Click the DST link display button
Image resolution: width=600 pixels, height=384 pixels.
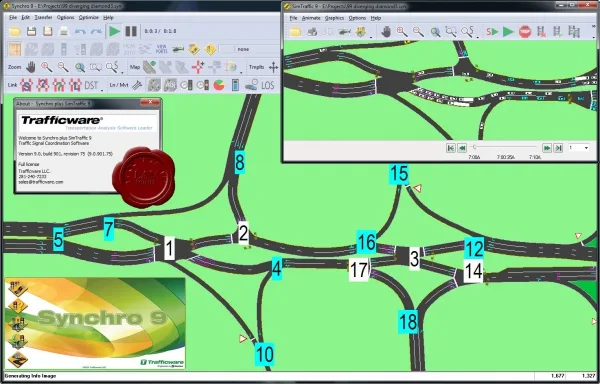coord(91,85)
